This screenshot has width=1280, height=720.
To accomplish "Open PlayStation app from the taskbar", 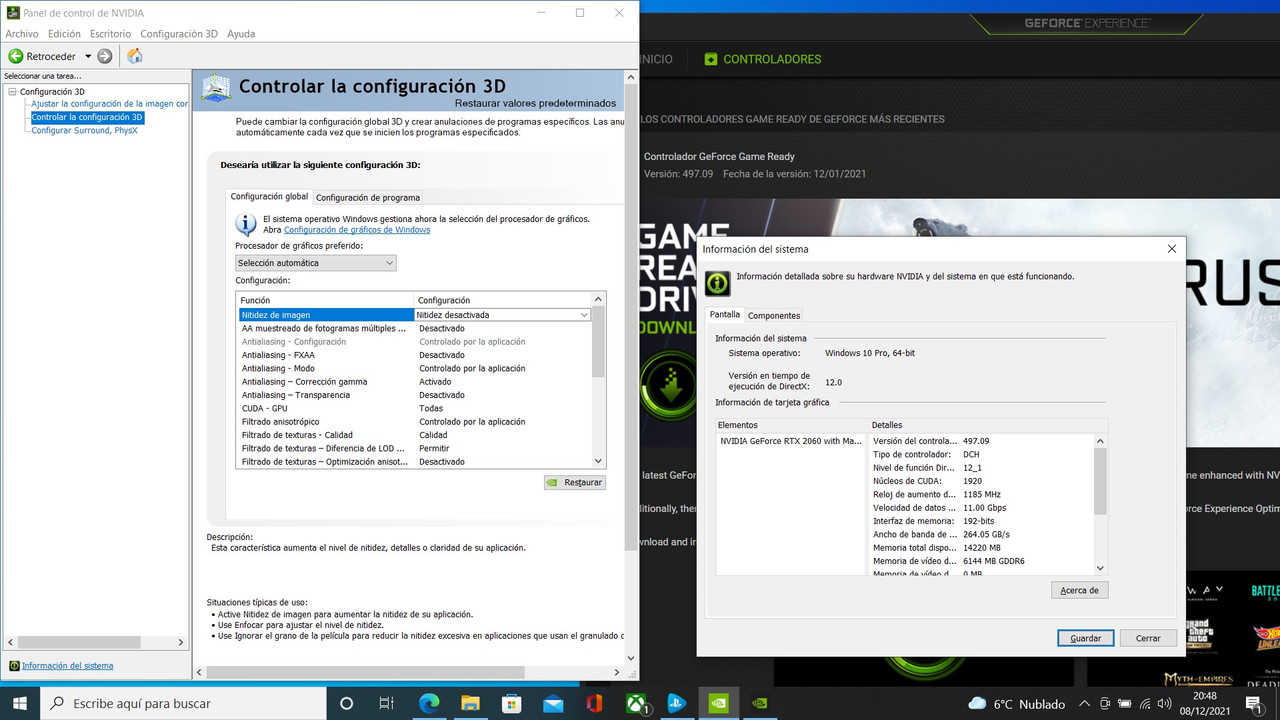I will [677, 703].
